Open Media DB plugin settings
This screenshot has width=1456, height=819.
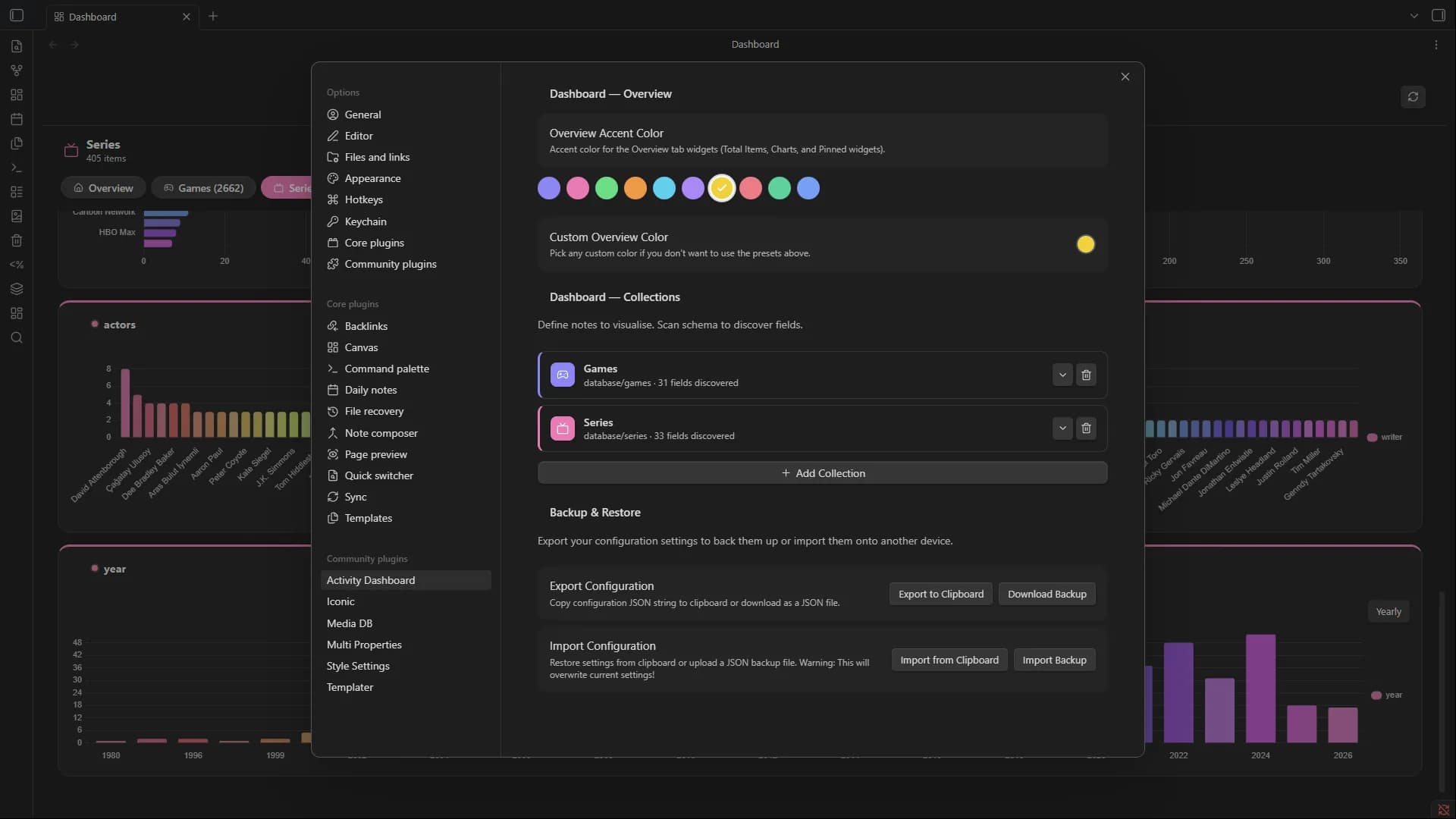[406, 623]
